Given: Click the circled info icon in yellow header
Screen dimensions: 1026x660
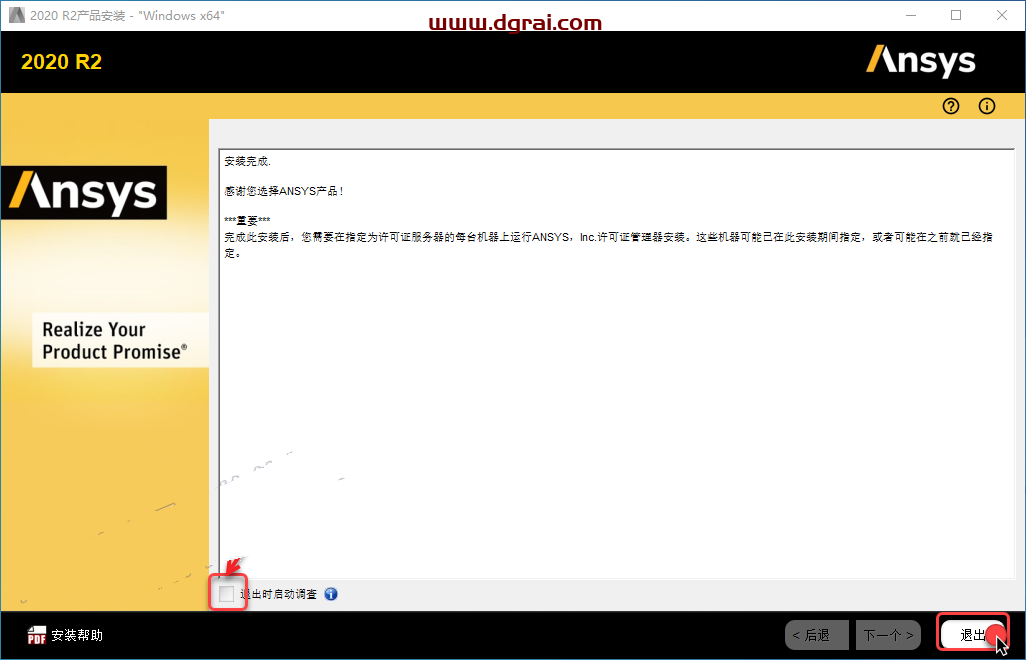Looking at the screenshot, I should coord(987,106).
